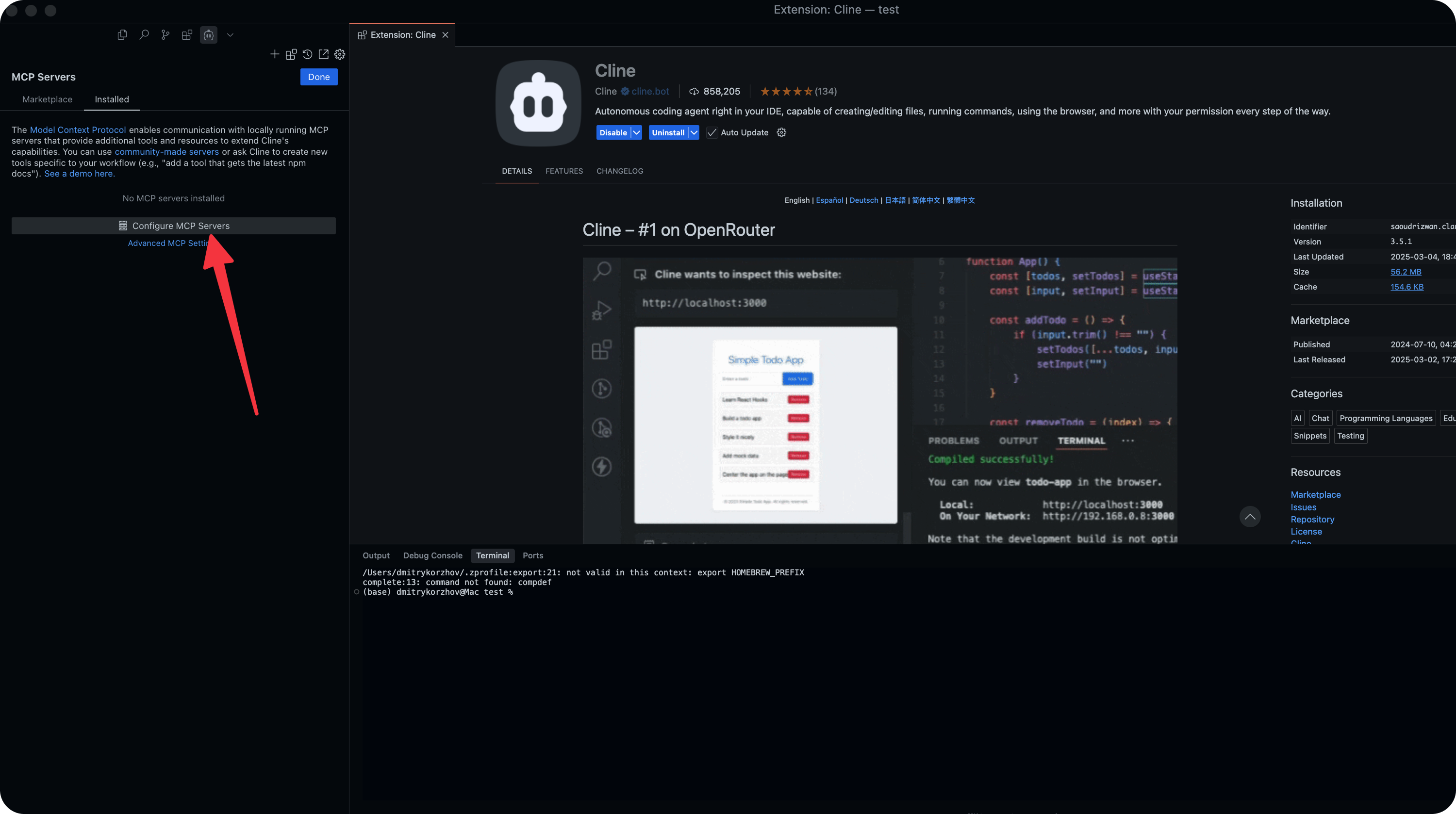Click the scroll-to-top arrow button

[x=1250, y=517]
